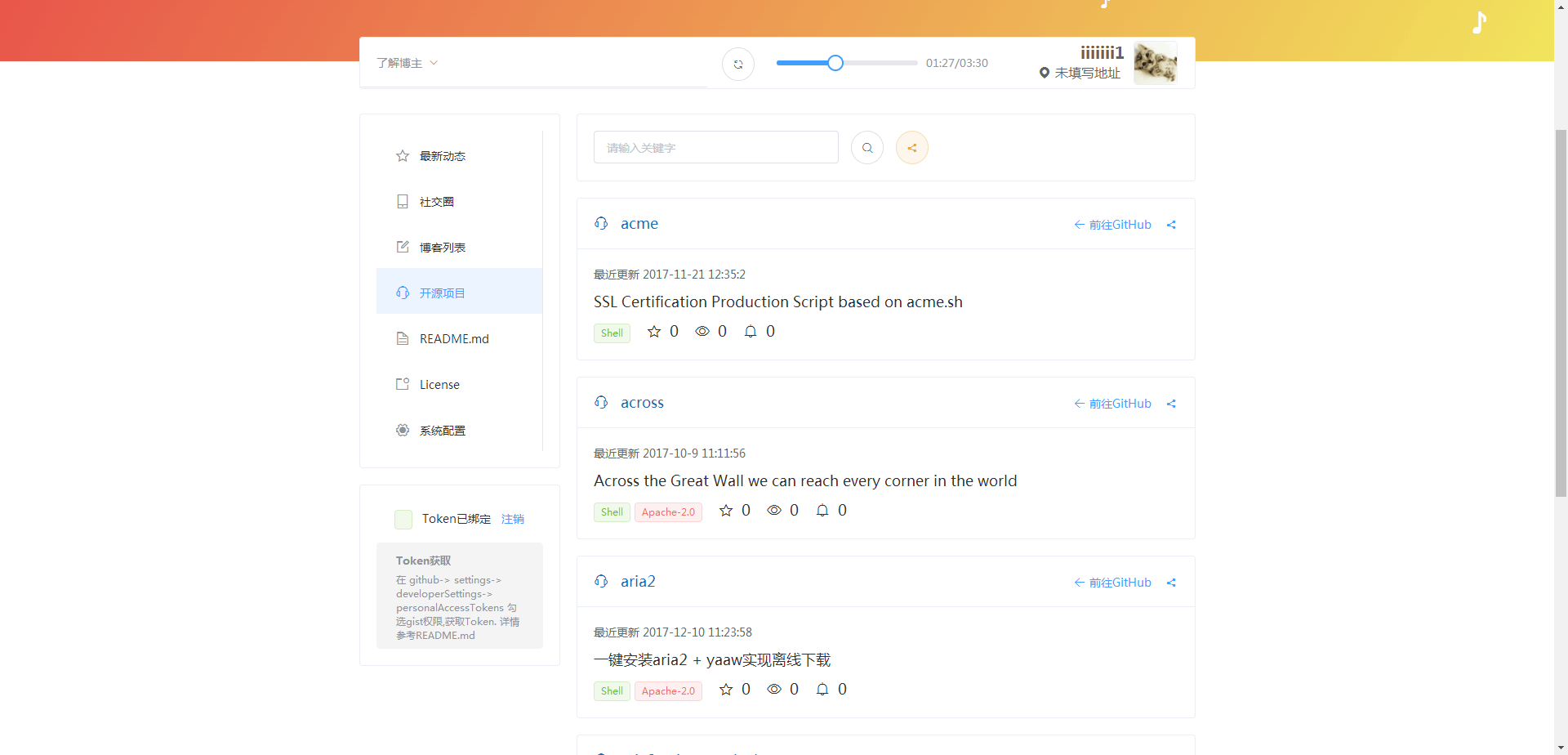The height and width of the screenshot is (755, 1568).
Task: Click 前往GitHub link for acme
Action: click(1112, 225)
